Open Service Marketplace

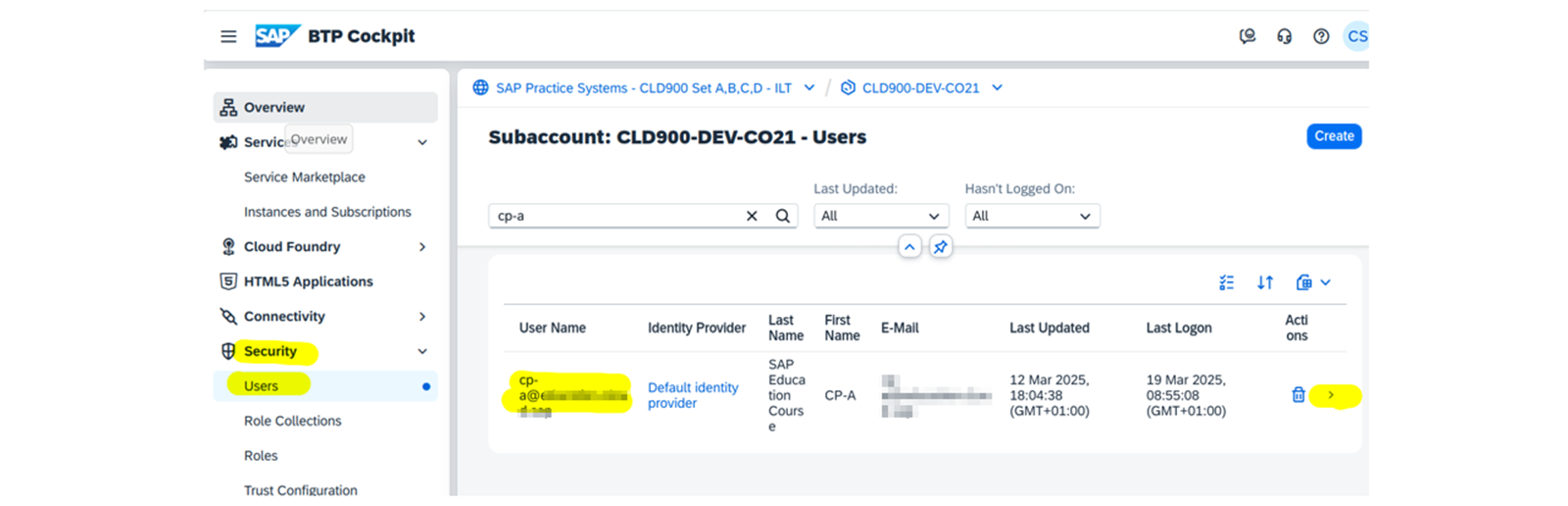(x=304, y=177)
